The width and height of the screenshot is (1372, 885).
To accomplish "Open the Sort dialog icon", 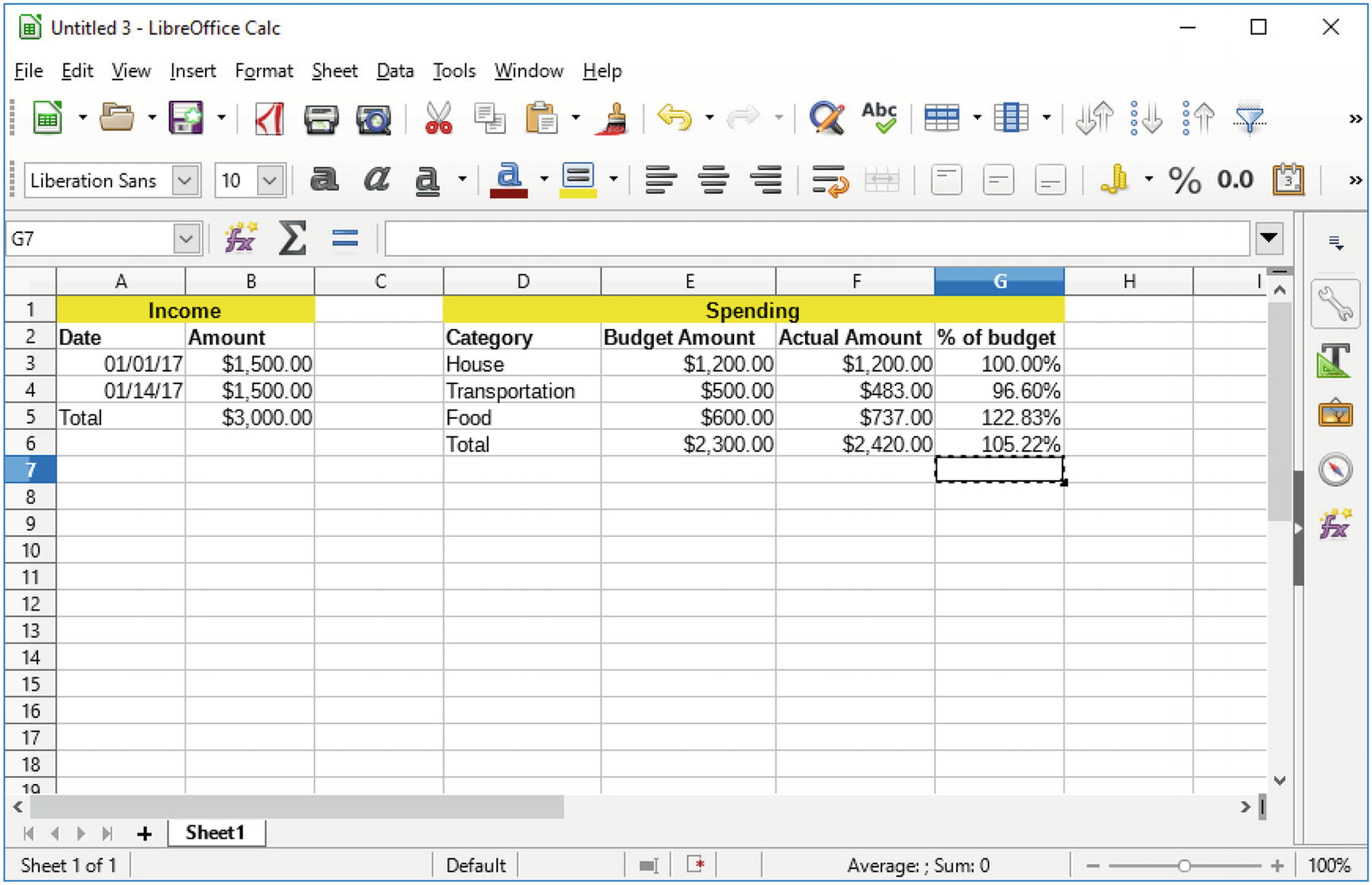I will (1094, 118).
